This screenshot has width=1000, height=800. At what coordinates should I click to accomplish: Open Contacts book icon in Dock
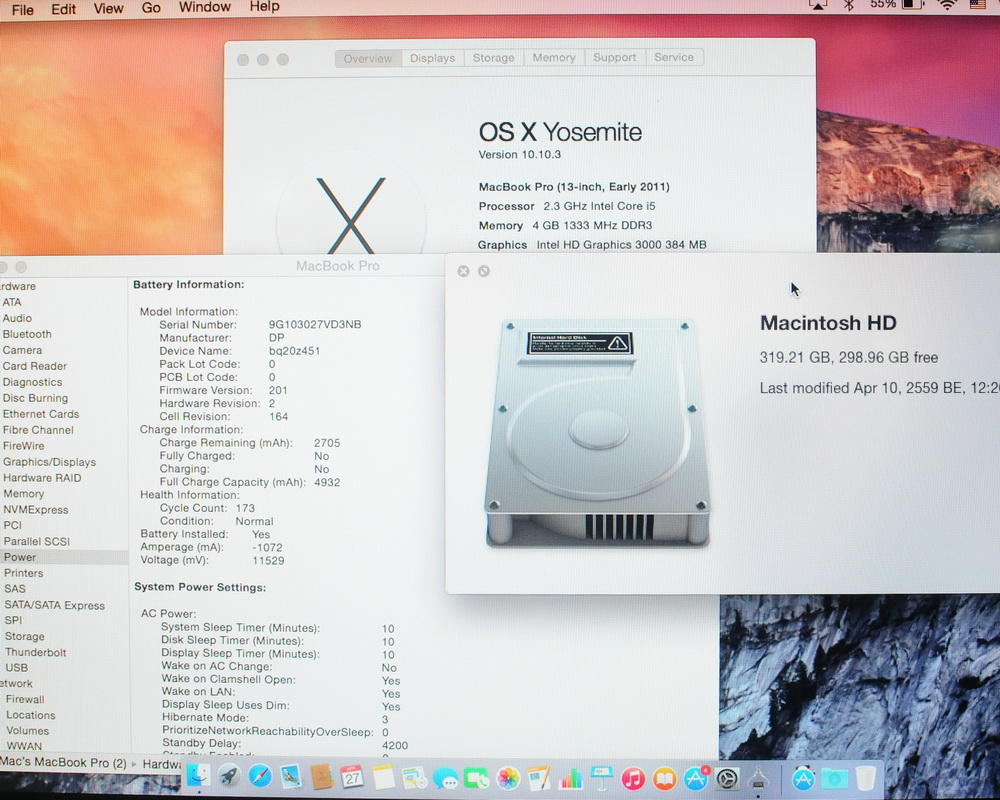pyautogui.click(x=321, y=777)
